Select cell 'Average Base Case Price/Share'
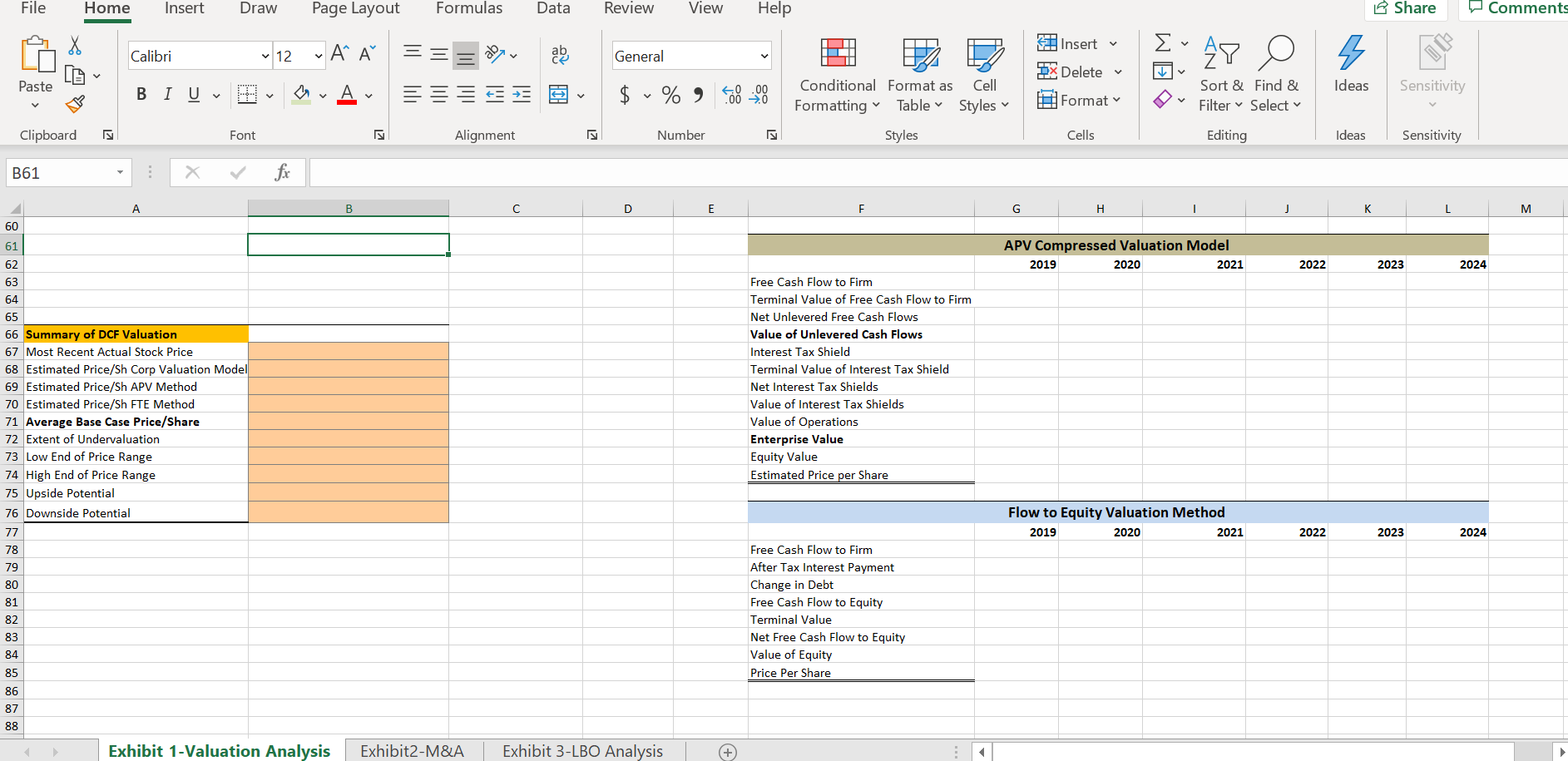The height and width of the screenshot is (761, 1568). [x=136, y=422]
